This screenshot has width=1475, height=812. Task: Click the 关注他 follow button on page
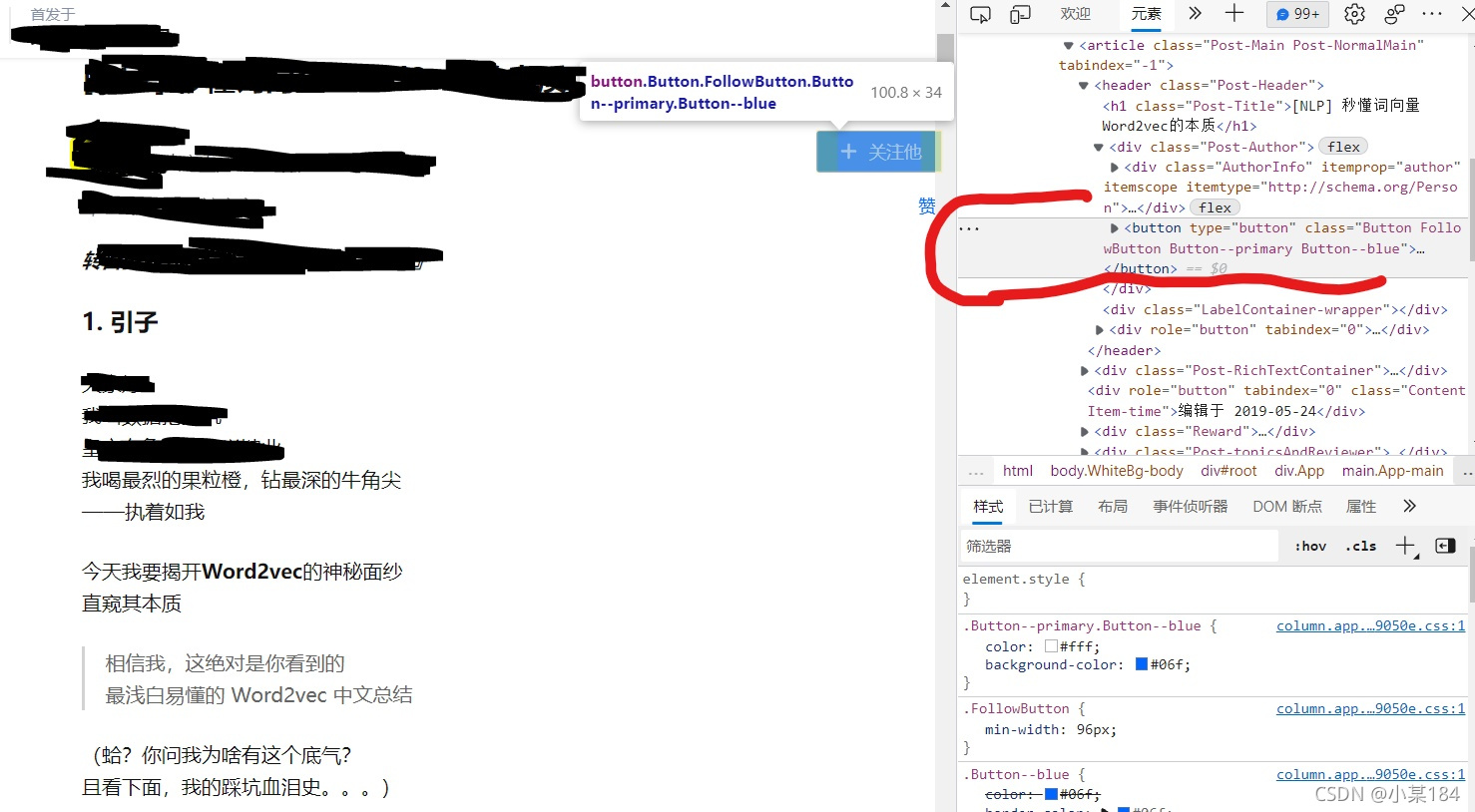[x=876, y=152]
